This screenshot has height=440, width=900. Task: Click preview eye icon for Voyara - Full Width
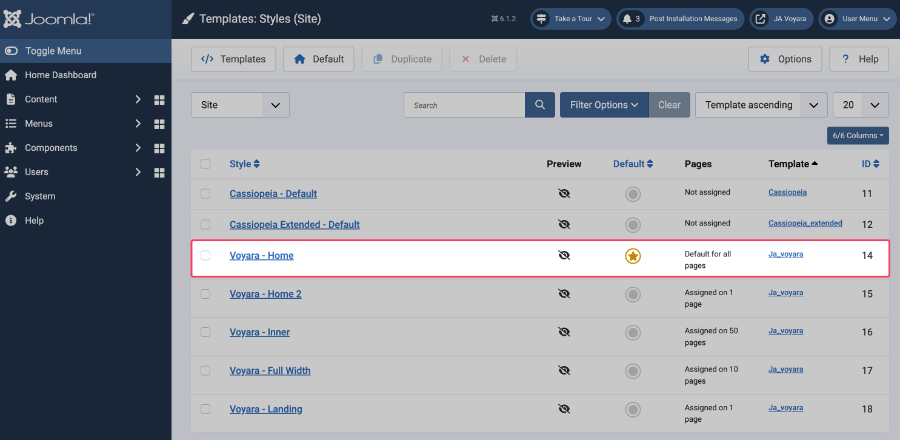pyautogui.click(x=564, y=371)
